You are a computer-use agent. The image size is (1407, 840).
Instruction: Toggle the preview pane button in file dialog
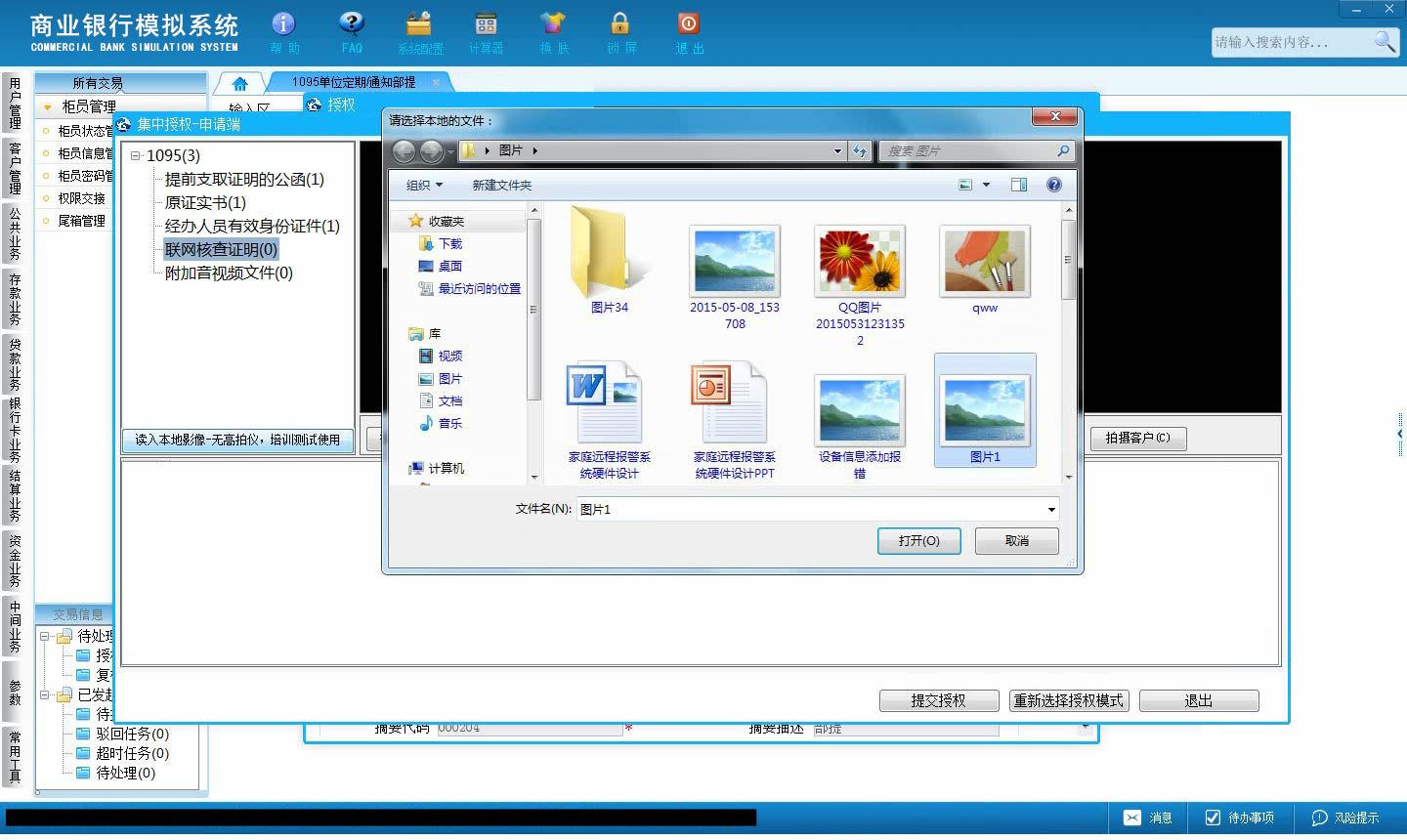coord(1019,185)
